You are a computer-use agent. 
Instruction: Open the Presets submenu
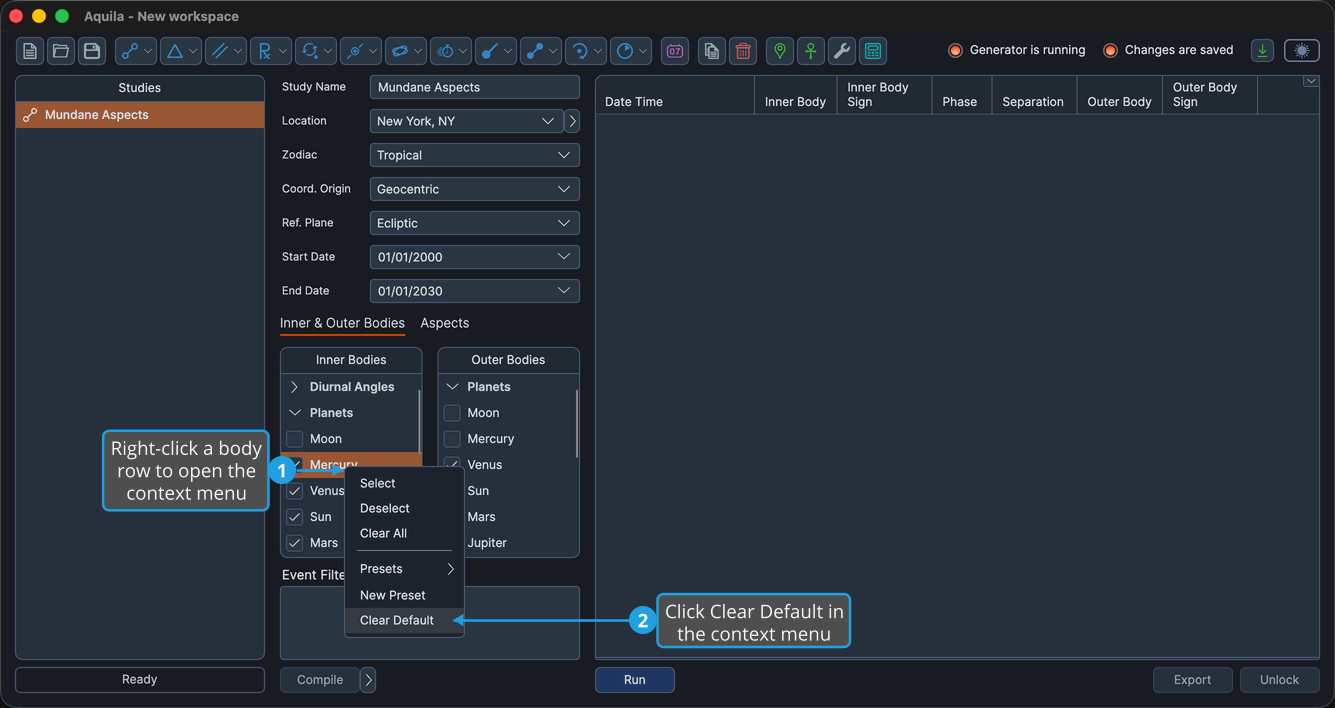point(404,569)
